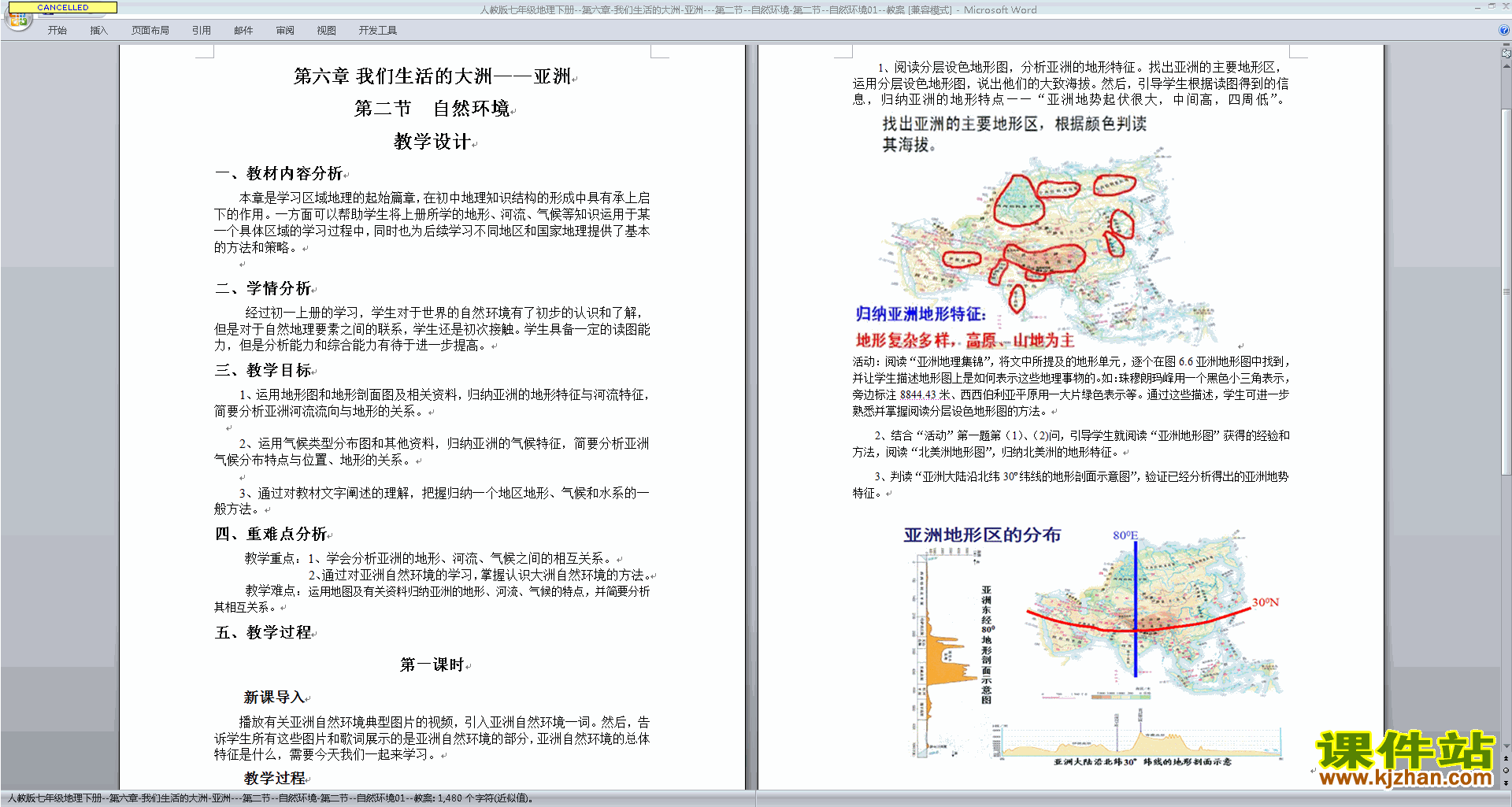Click the line starting 教学难点:运用地图
1512x807 pixels.
coord(447,591)
